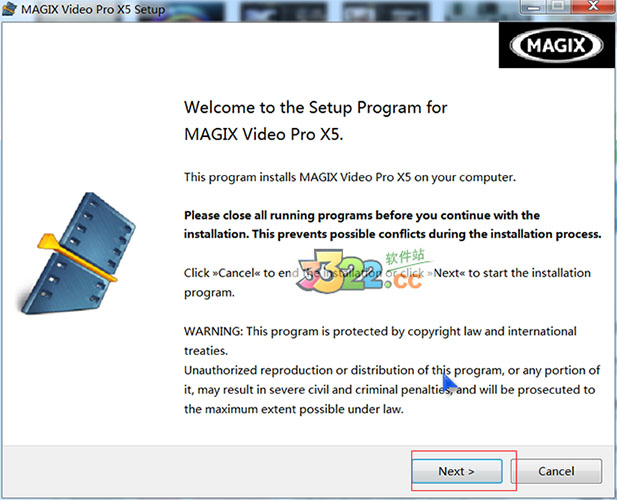617x500 pixels.
Task: Click the setup icon in the title bar
Action: [x=9, y=9]
